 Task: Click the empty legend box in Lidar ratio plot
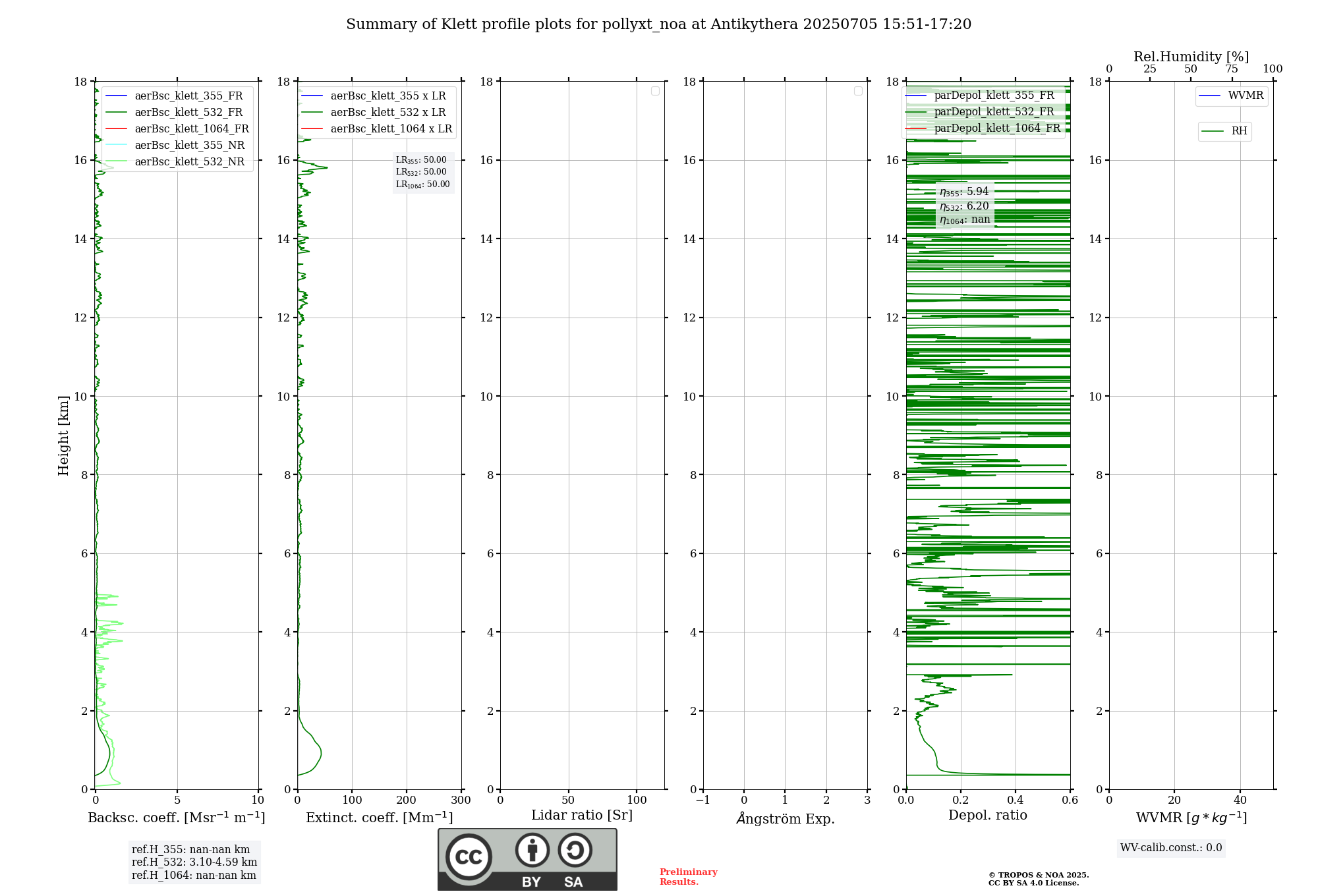click(x=655, y=91)
